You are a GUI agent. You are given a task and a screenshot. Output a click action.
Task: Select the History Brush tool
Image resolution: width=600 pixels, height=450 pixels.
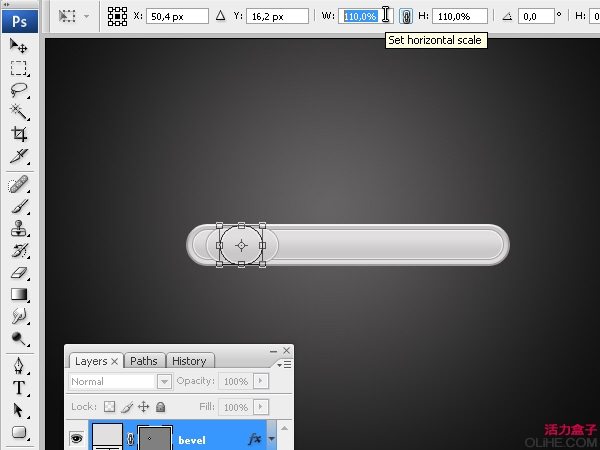(x=18, y=251)
